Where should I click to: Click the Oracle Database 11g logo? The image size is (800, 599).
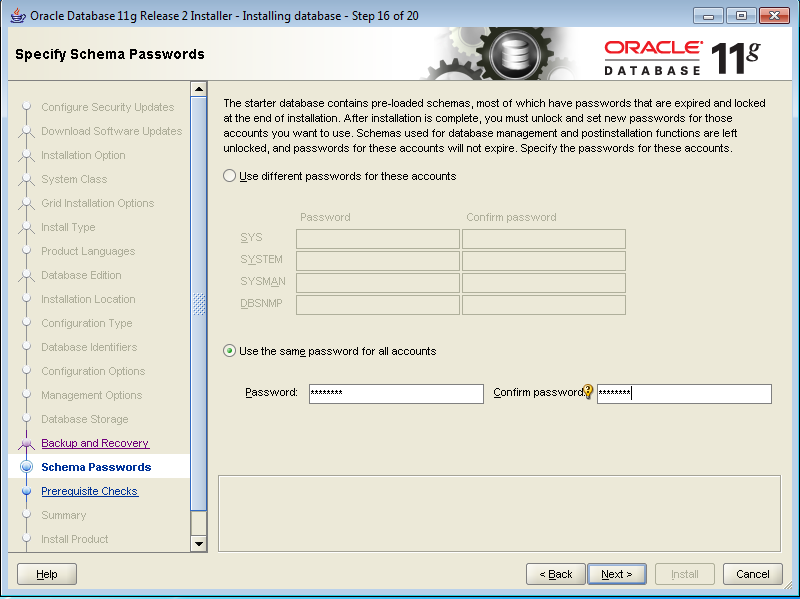coord(682,57)
